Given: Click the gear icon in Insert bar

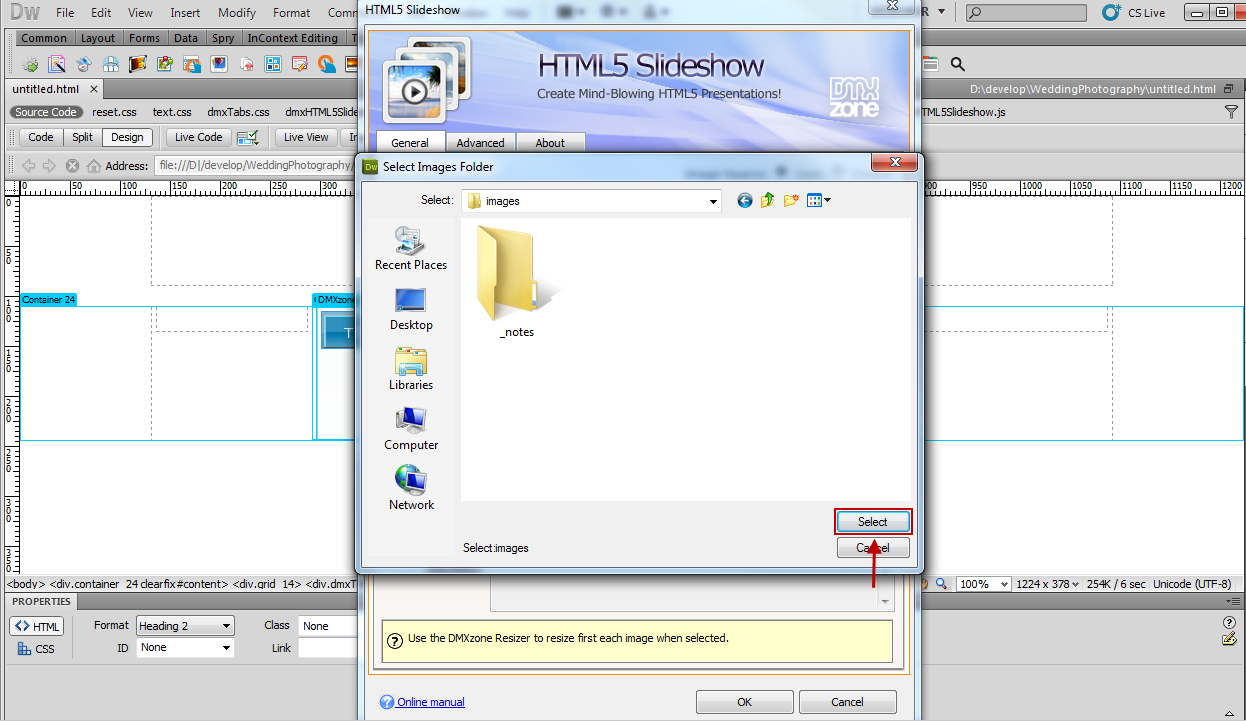Looking at the screenshot, I should pyautogui.click(x=30, y=64).
